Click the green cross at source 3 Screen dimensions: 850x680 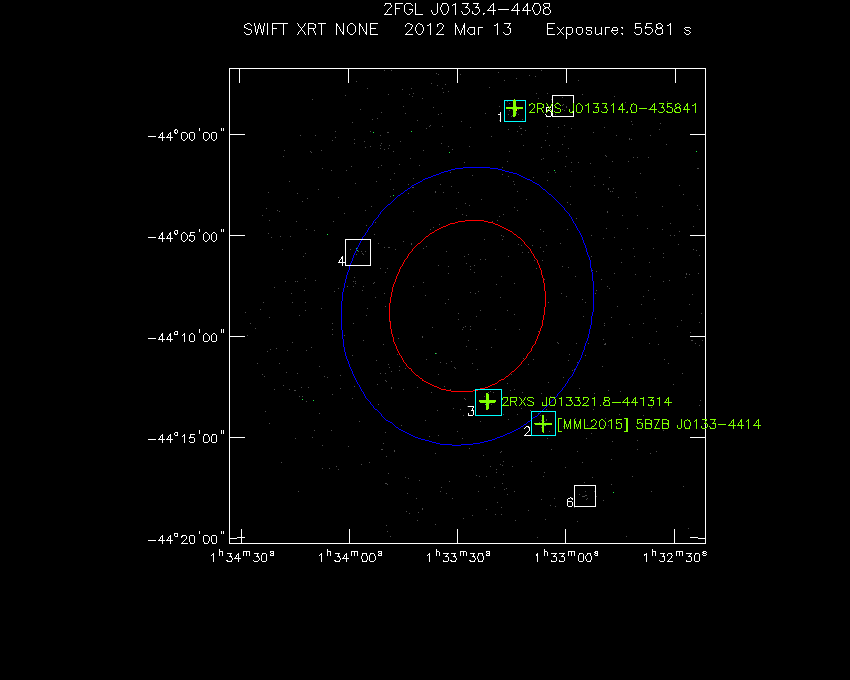pos(488,402)
